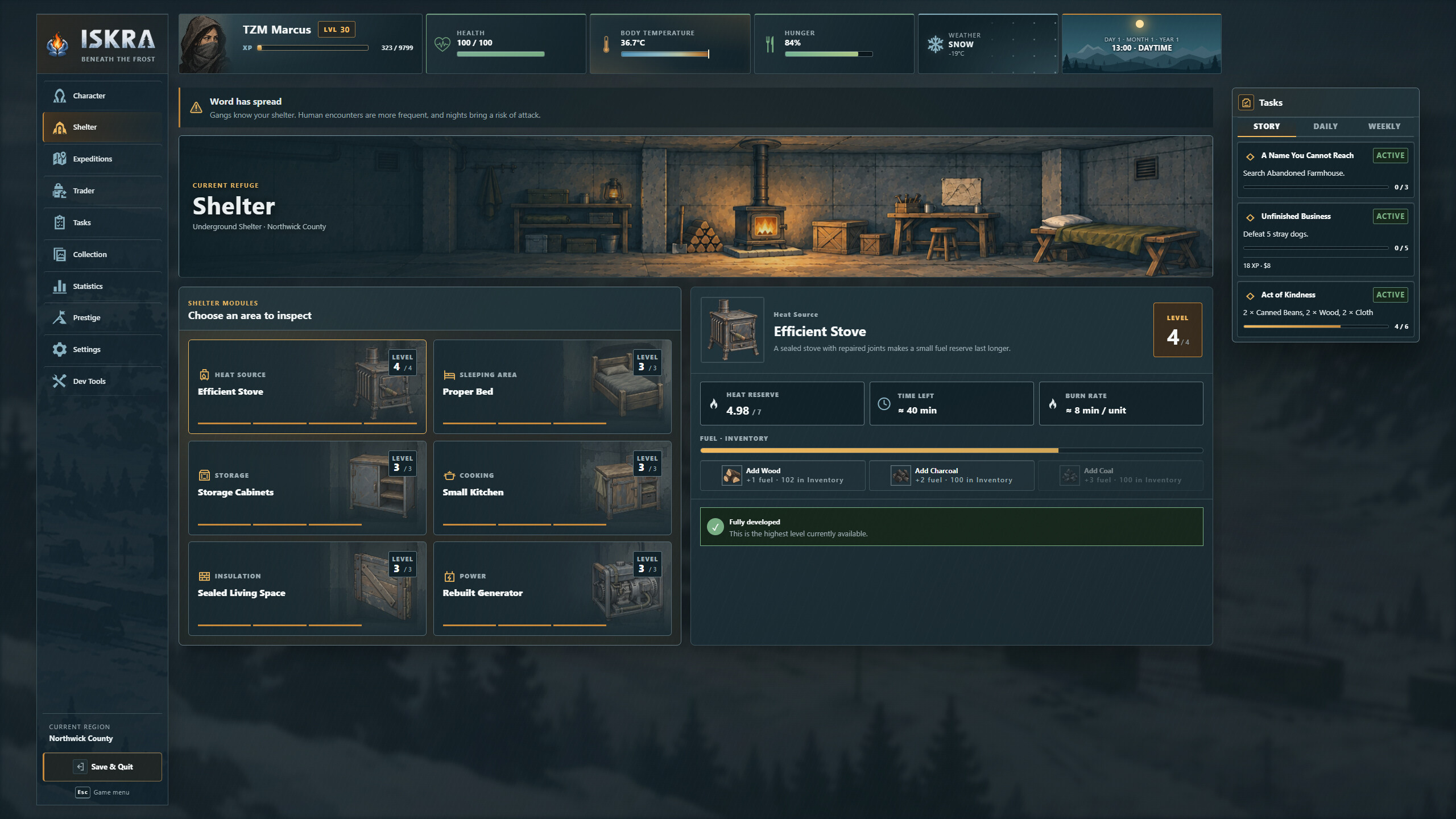Click the Health heart icon

(x=442, y=44)
